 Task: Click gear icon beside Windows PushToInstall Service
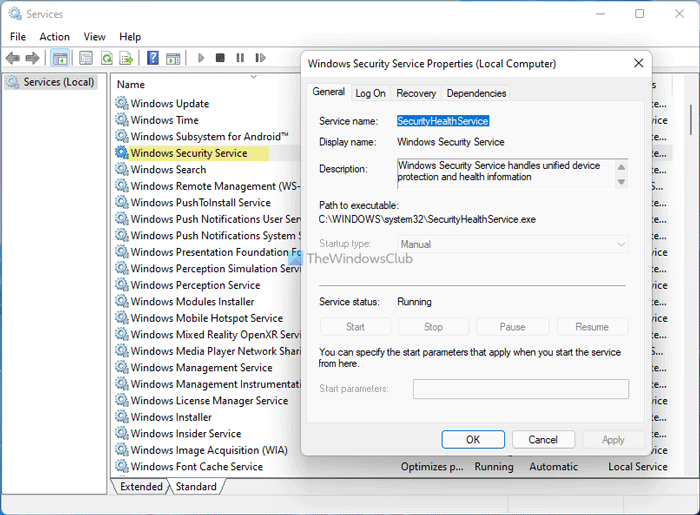pyautogui.click(x=121, y=202)
